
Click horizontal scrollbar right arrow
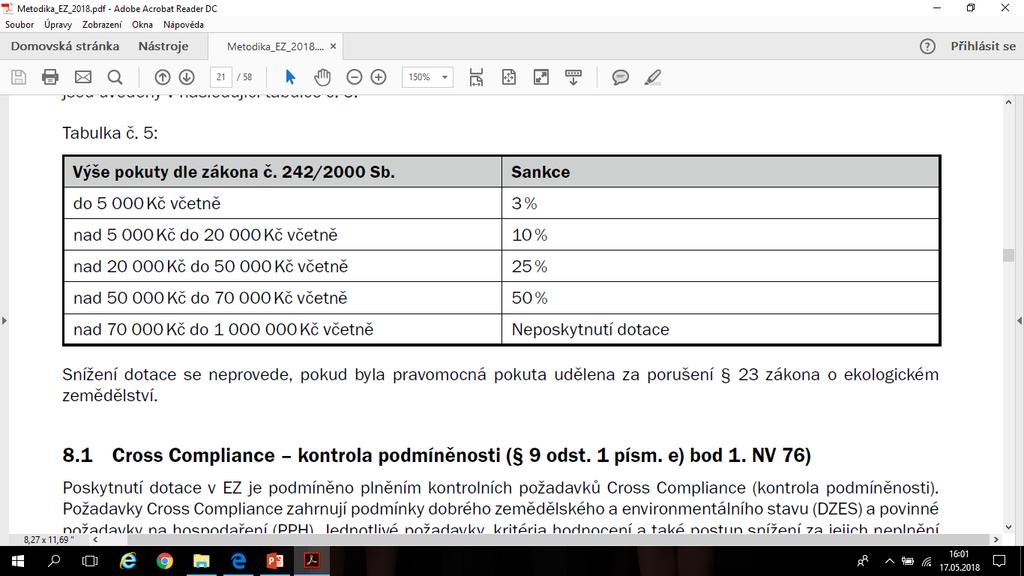(x=996, y=539)
